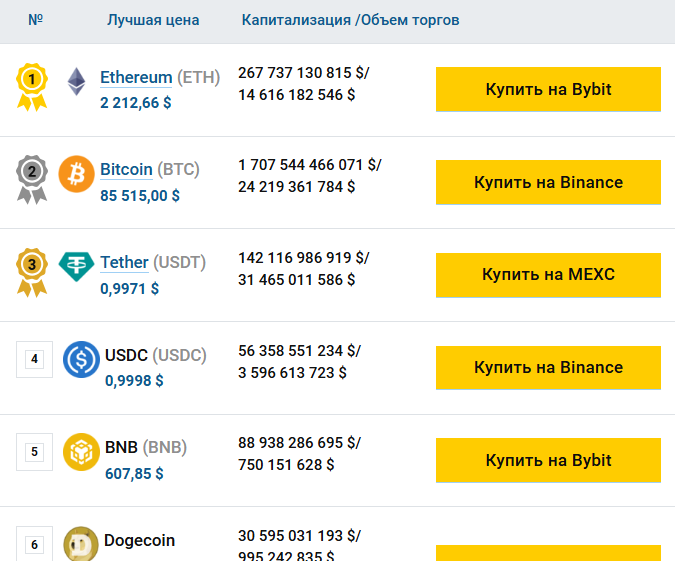675x561 pixels.
Task: Sort by Лучшая цена column header
Action: 153,20
